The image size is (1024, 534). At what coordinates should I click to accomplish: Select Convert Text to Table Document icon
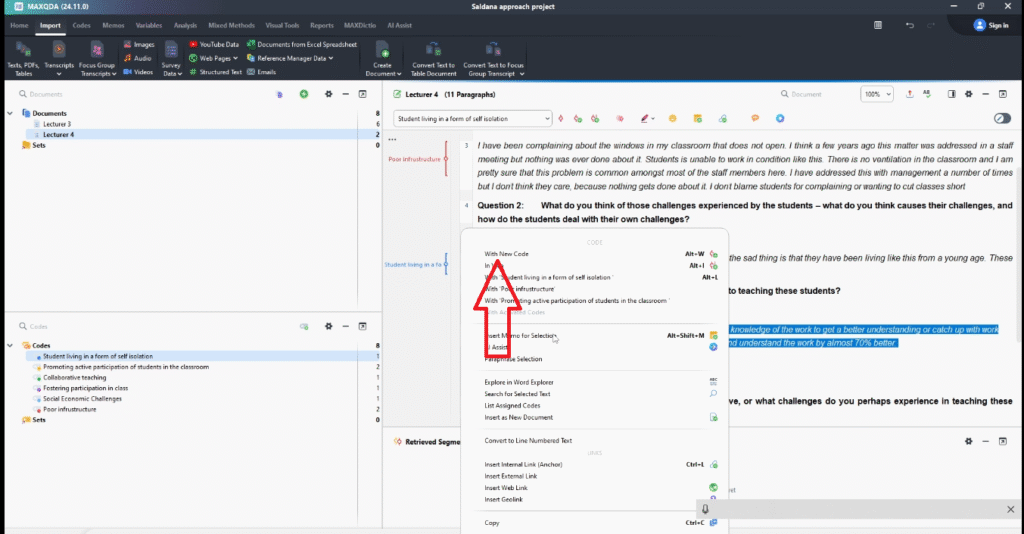tap(433, 49)
